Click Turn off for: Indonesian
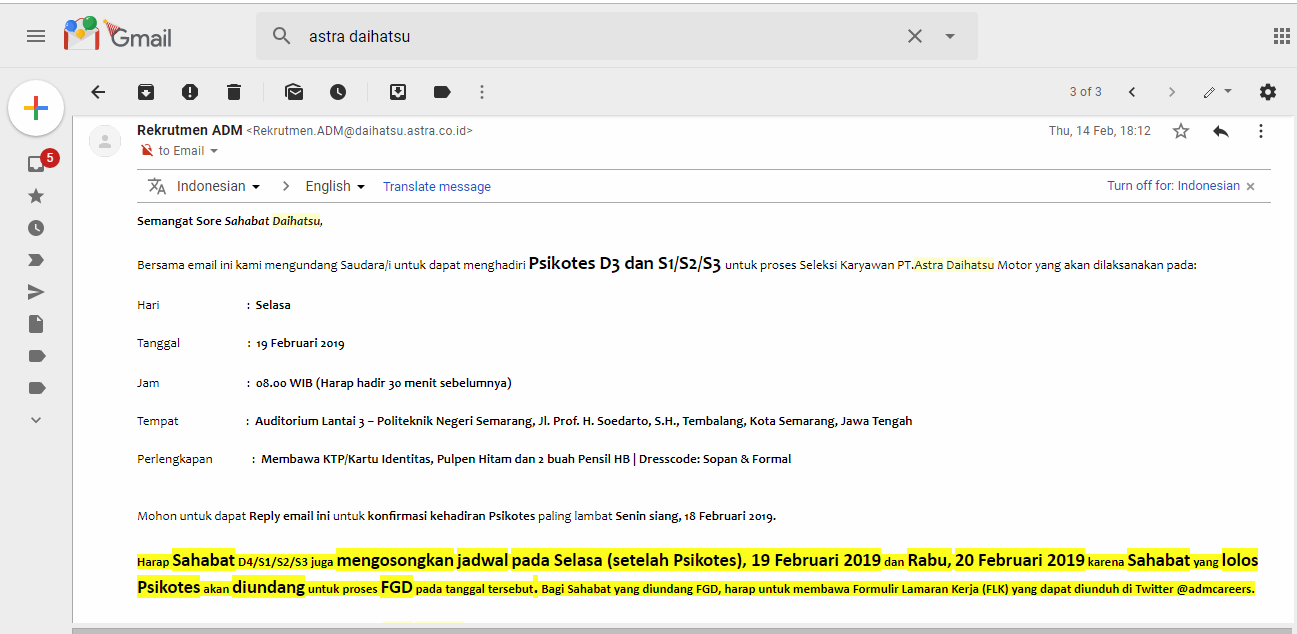The width and height of the screenshot is (1297, 634). tap(1173, 186)
